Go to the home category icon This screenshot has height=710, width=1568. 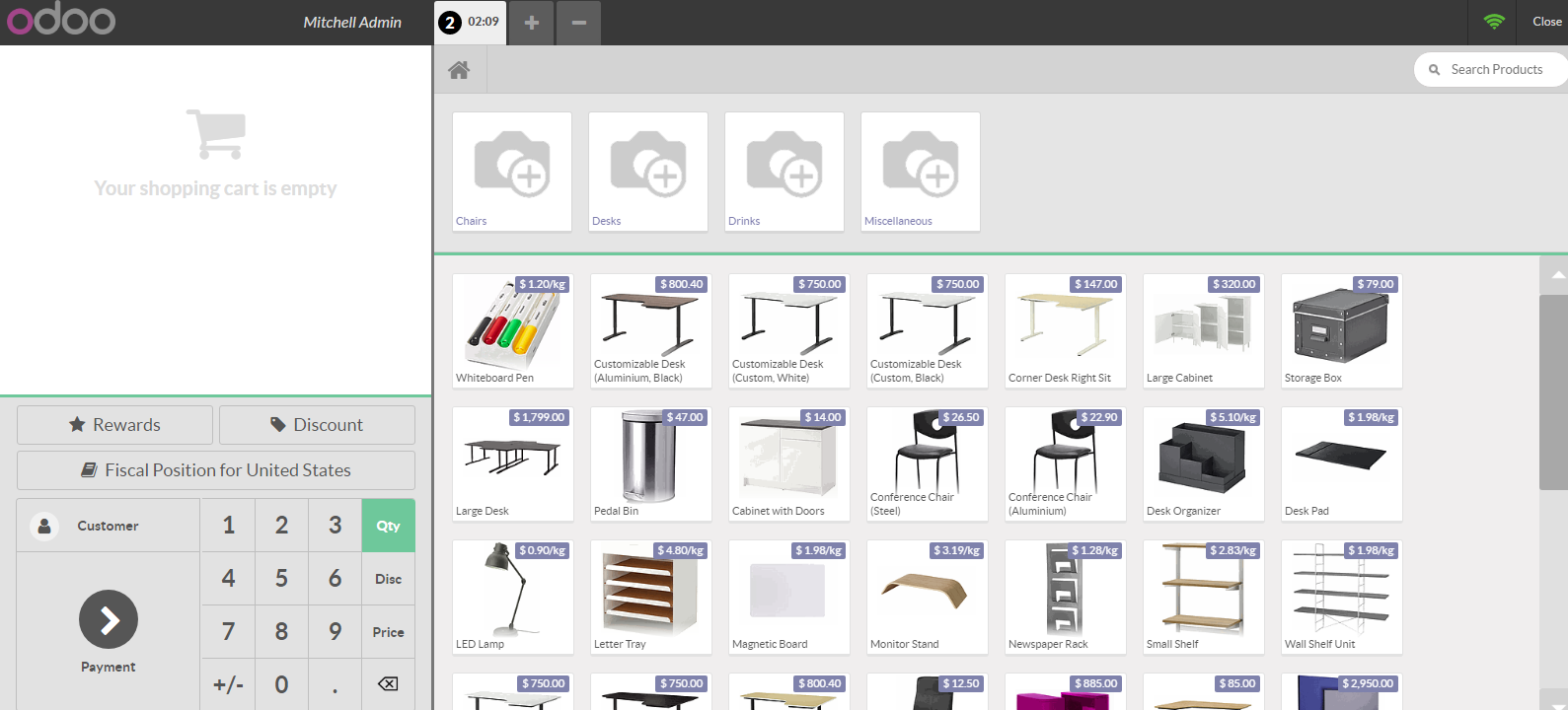pos(459,70)
